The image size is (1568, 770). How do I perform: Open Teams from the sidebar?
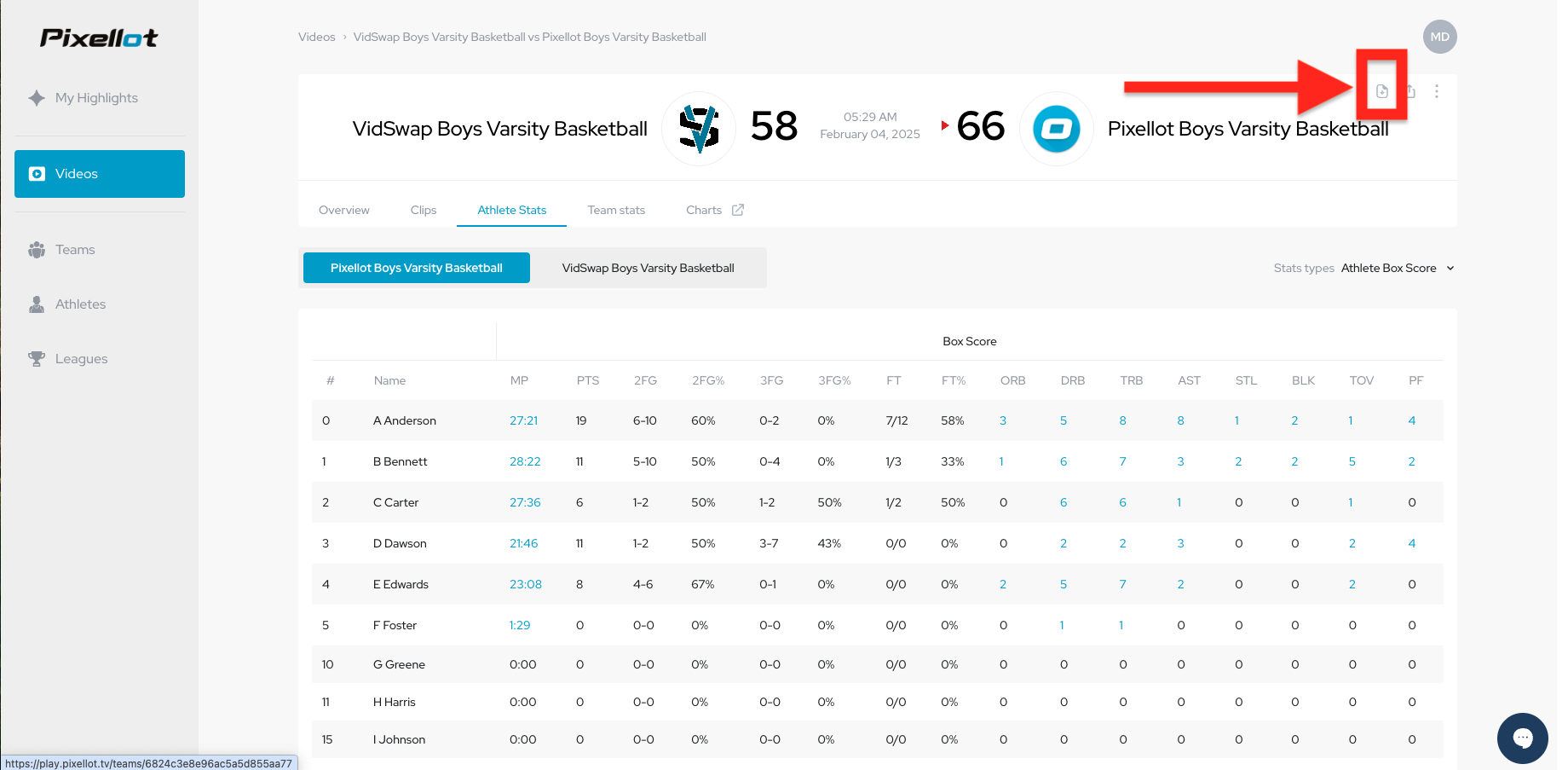pyautogui.click(x=100, y=250)
